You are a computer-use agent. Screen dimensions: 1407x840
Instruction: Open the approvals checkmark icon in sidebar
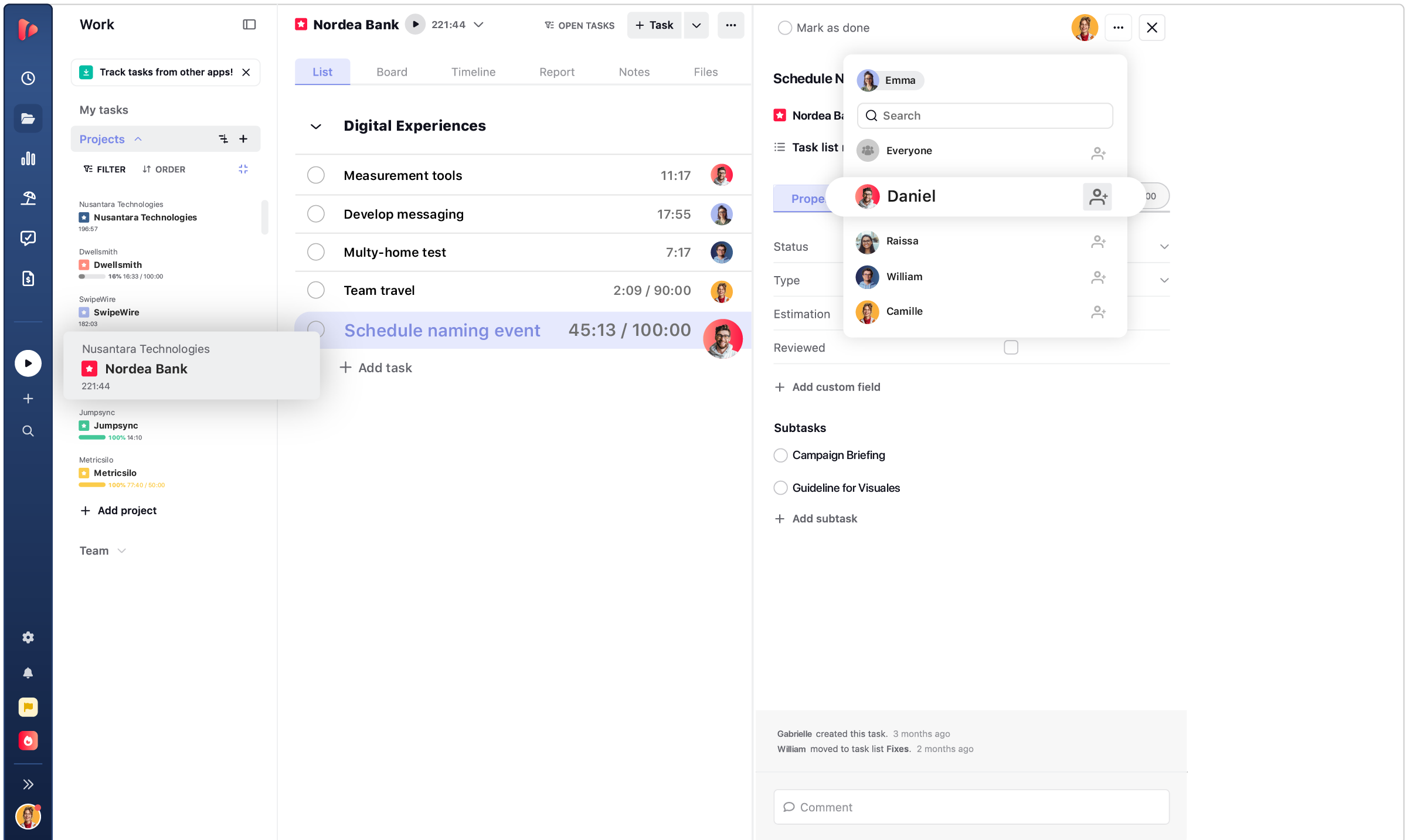coord(28,238)
